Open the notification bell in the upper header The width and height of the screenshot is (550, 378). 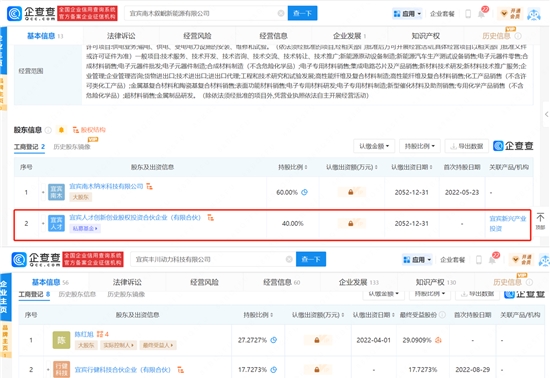coord(482,14)
